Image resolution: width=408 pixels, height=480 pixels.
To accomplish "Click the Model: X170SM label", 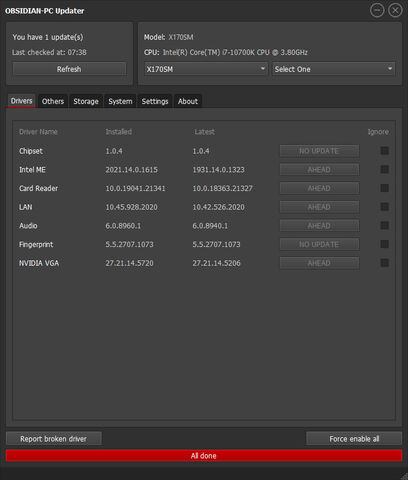I will pos(169,37).
